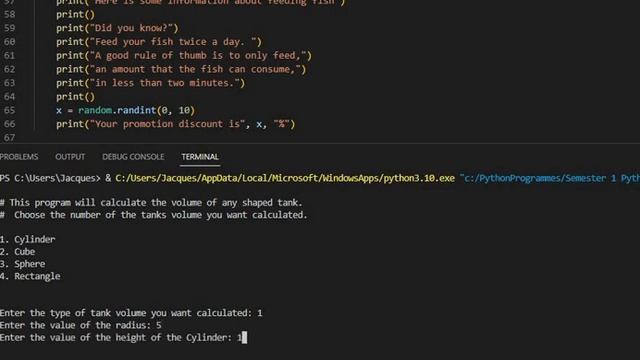
Task: Click the empty print() on line 58
Action: pyautogui.click(x=76, y=14)
